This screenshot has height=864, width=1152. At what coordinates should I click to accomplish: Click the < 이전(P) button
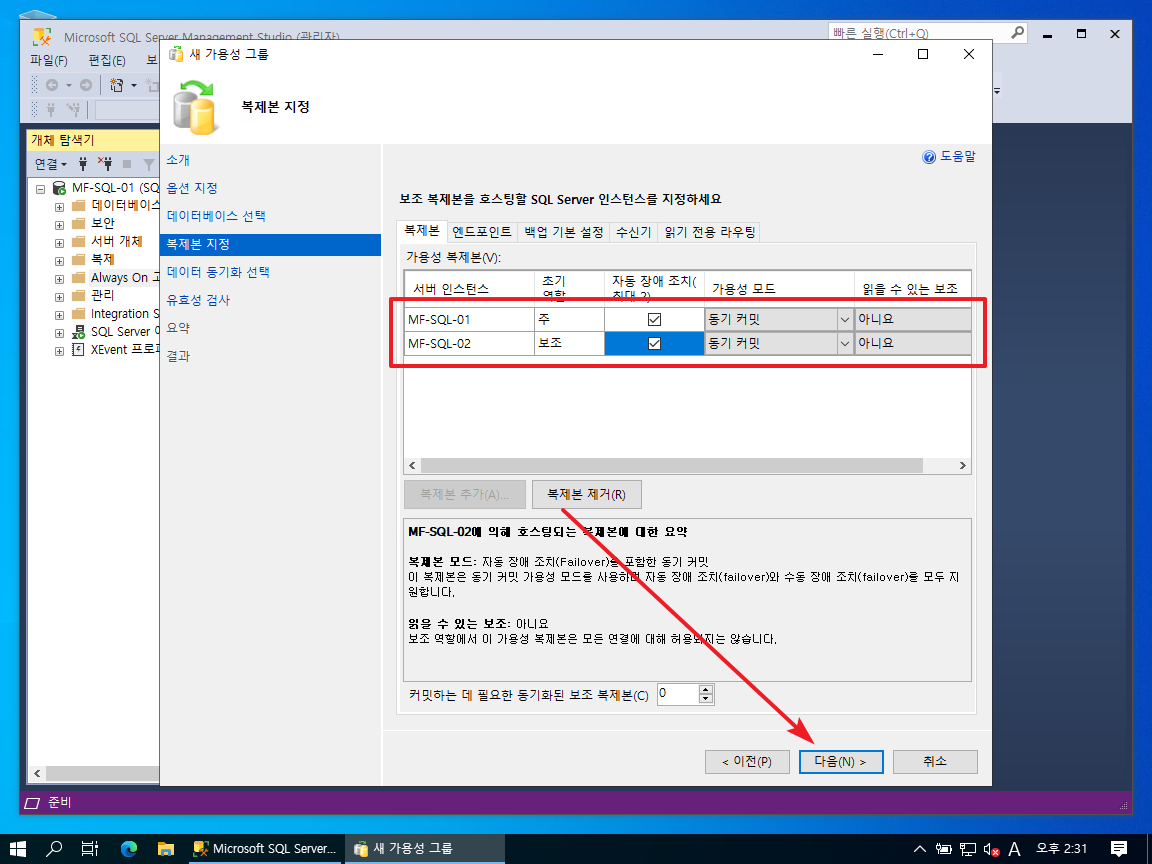pos(747,762)
